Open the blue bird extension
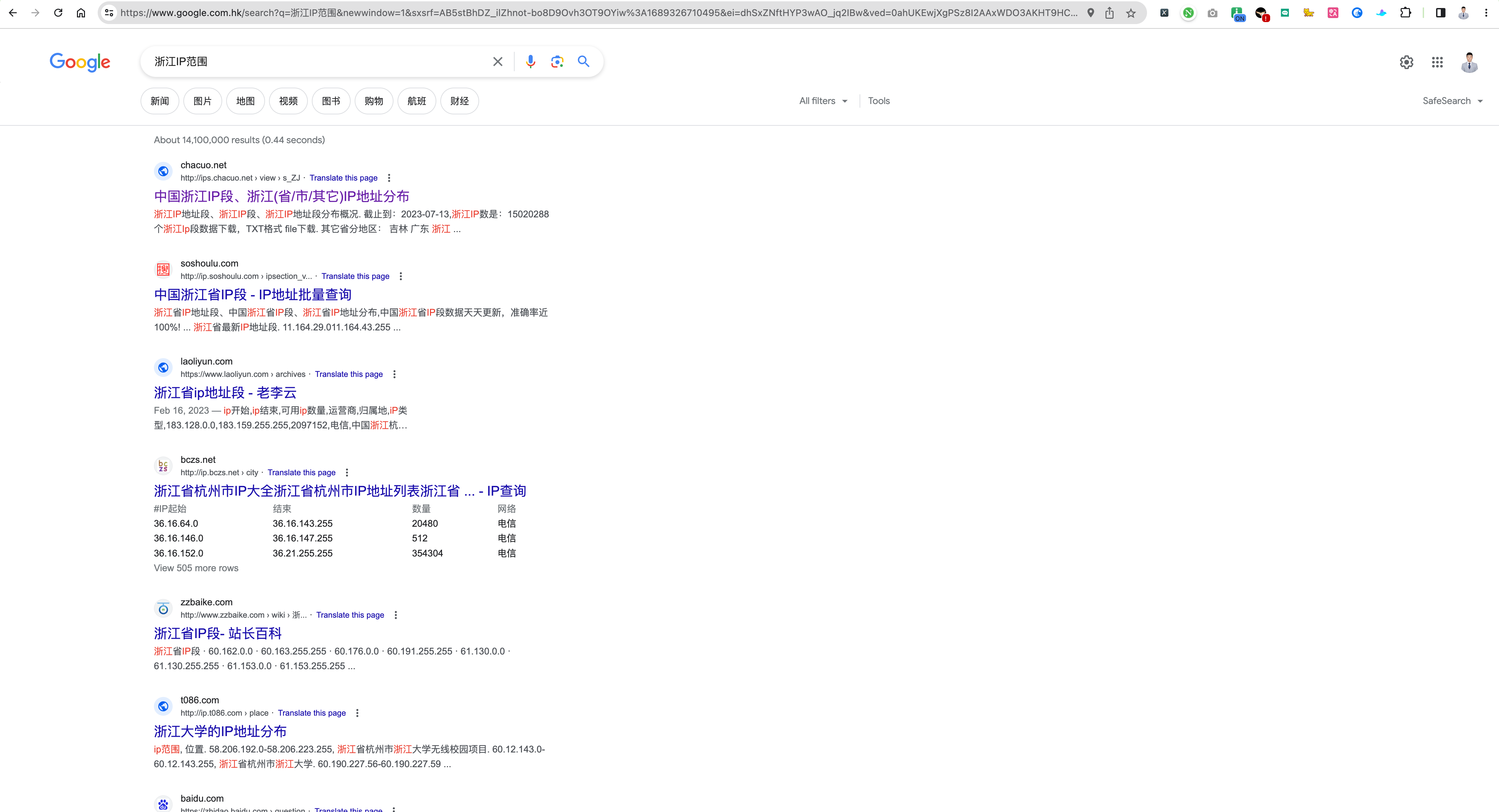 pos(1381,13)
